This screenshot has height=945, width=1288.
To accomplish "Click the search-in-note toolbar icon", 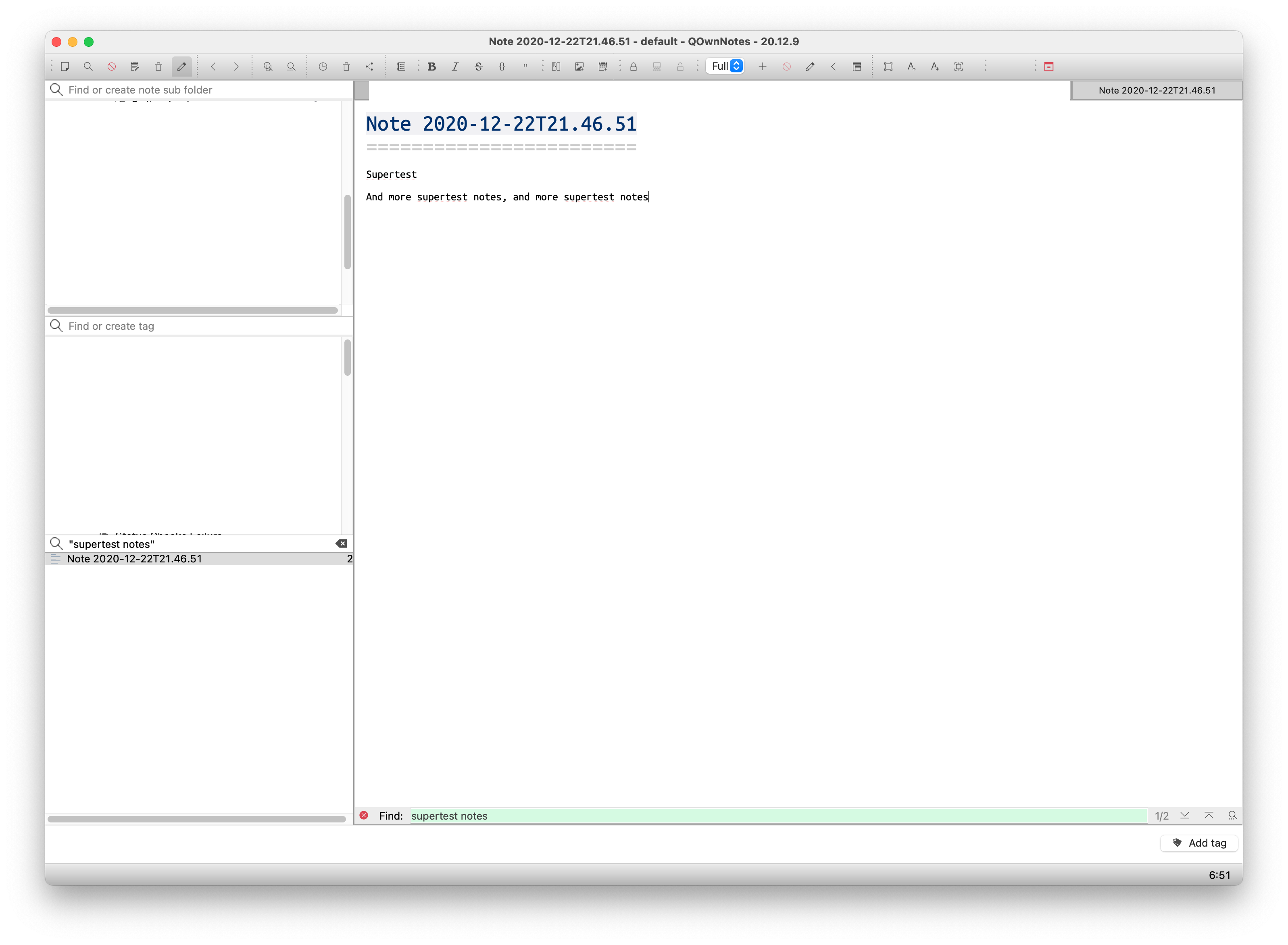I will point(291,67).
